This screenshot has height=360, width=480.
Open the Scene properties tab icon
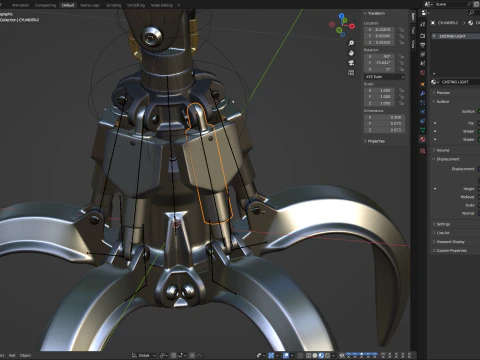tap(423, 63)
